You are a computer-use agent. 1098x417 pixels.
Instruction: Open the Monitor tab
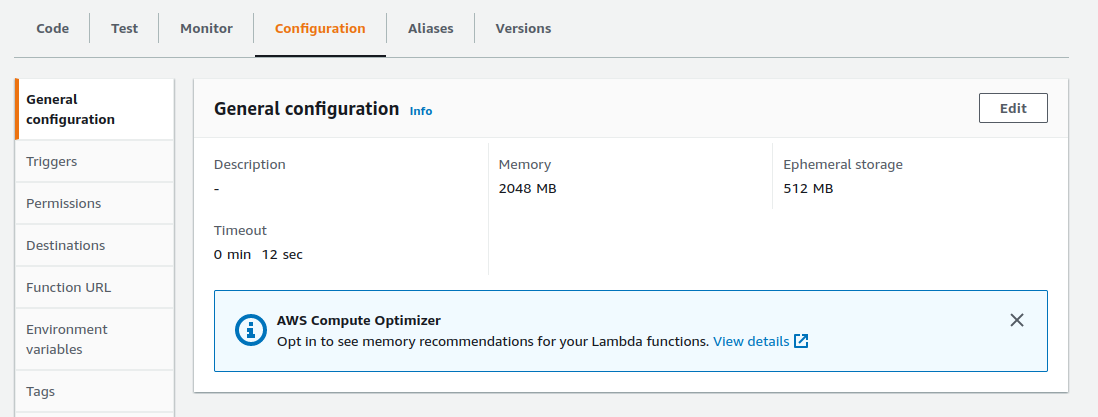206,28
